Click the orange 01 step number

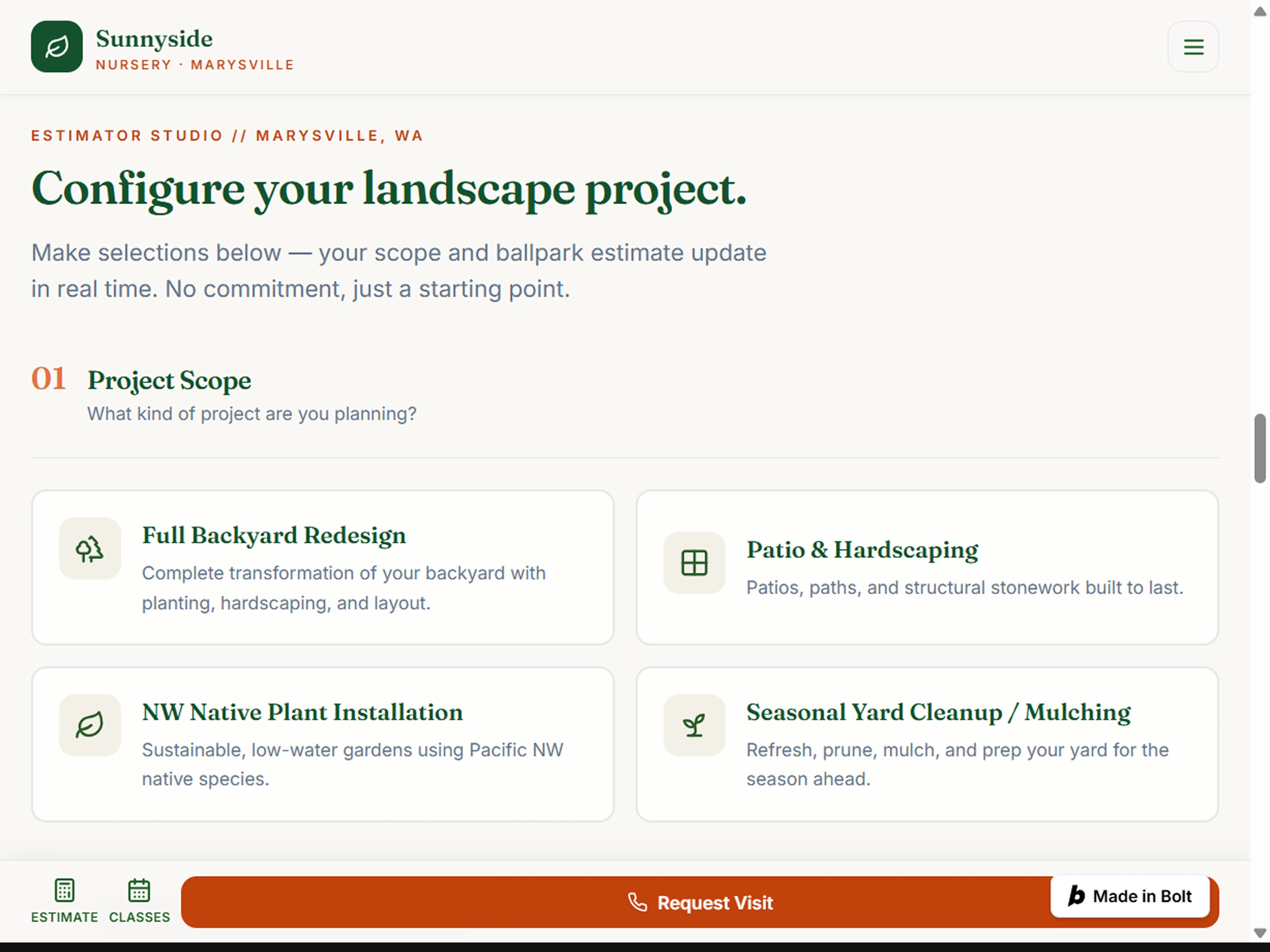pos(48,379)
